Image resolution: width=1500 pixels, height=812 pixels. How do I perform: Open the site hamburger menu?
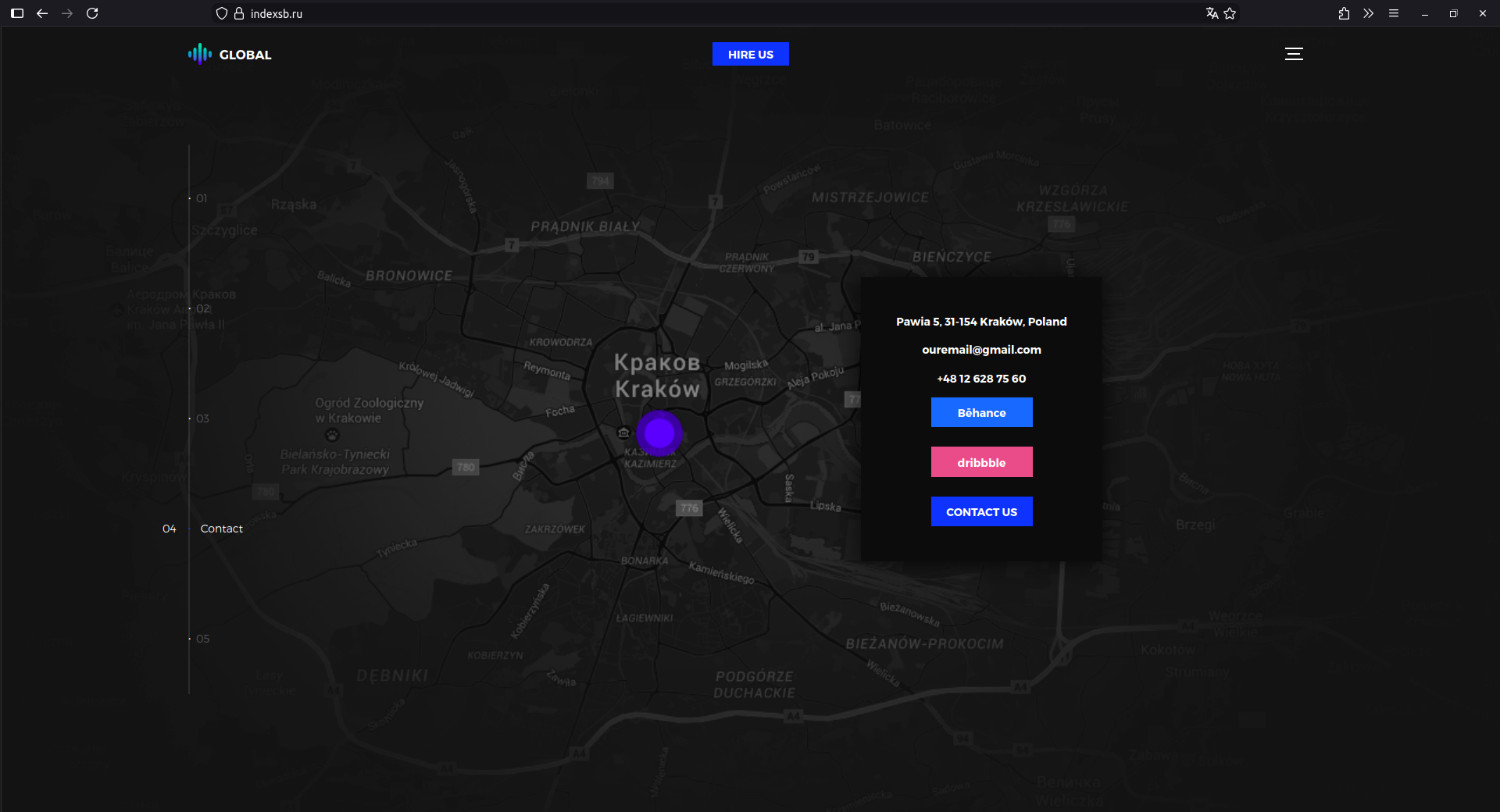pos(1294,54)
